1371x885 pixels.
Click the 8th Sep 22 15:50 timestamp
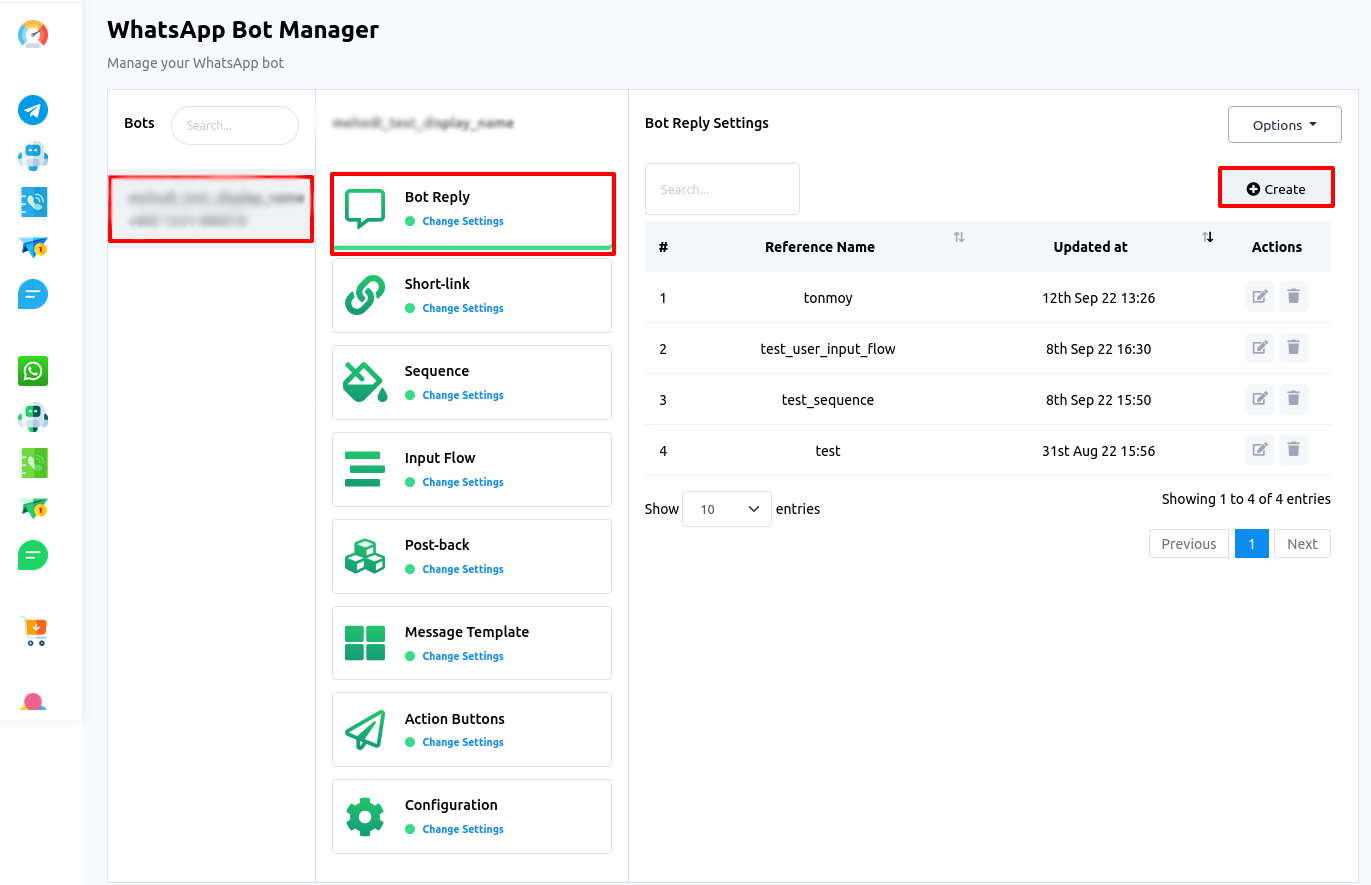point(1099,400)
